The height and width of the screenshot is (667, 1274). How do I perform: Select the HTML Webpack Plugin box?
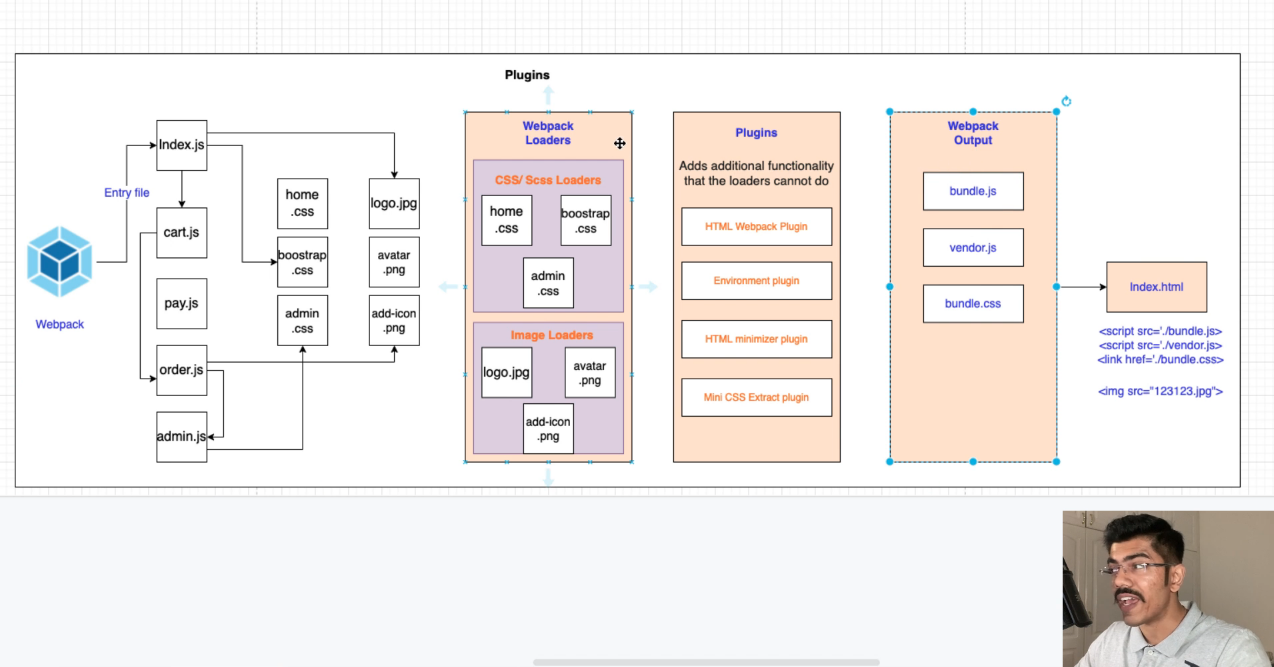coord(756,226)
